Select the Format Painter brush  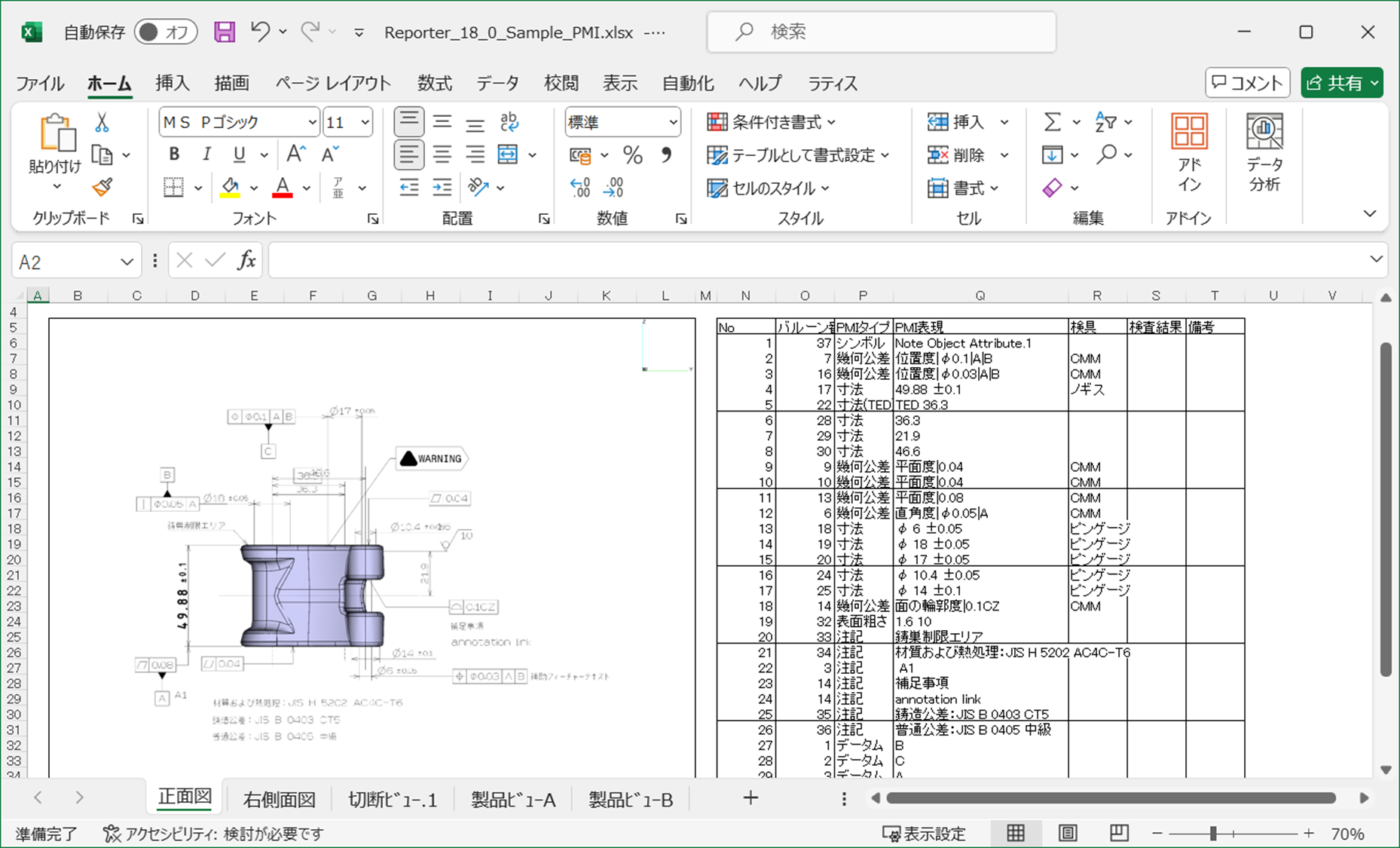tap(102, 187)
